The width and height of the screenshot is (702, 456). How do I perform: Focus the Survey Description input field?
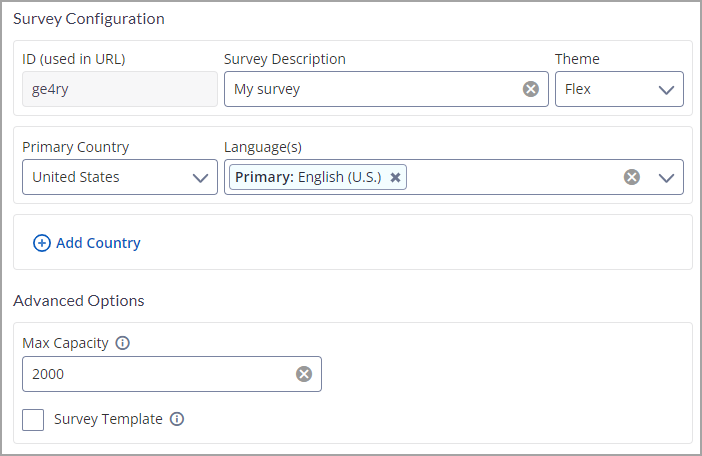click(370, 89)
